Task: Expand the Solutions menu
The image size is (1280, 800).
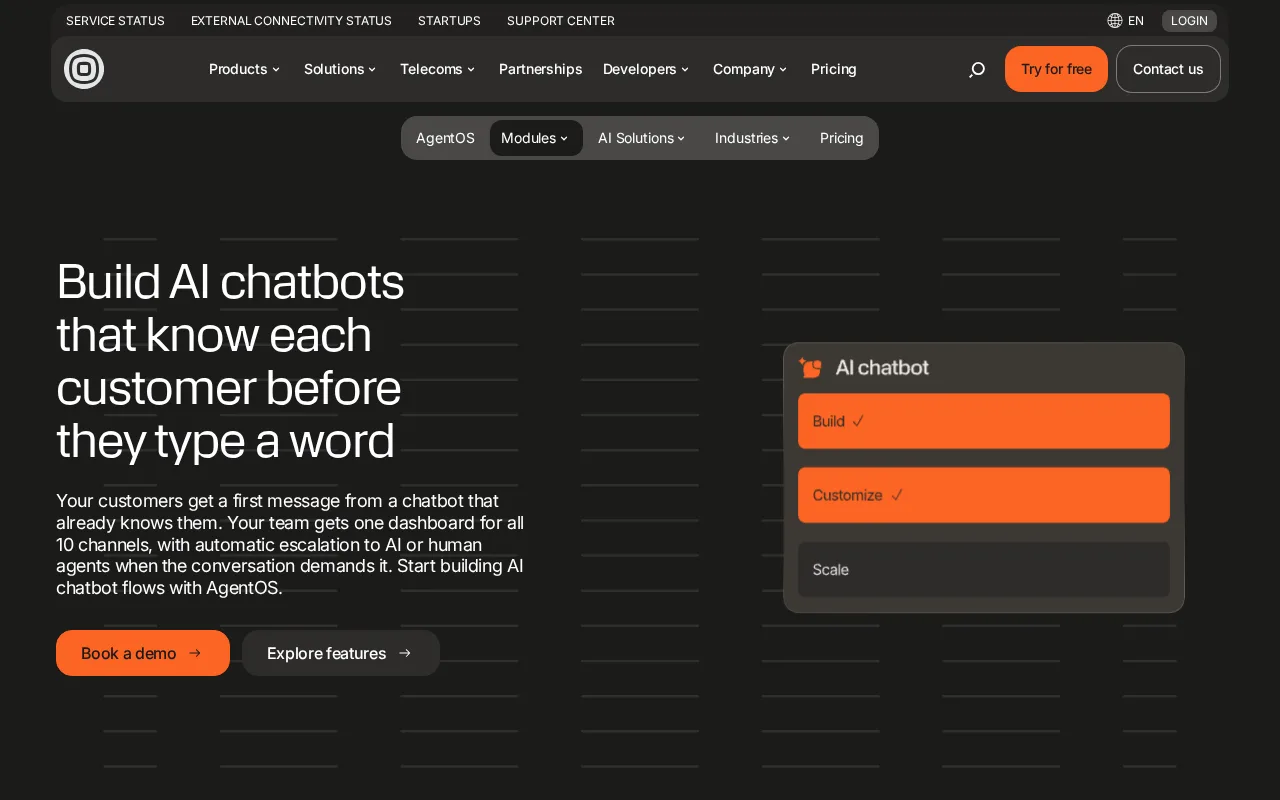Action: (340, 69)
